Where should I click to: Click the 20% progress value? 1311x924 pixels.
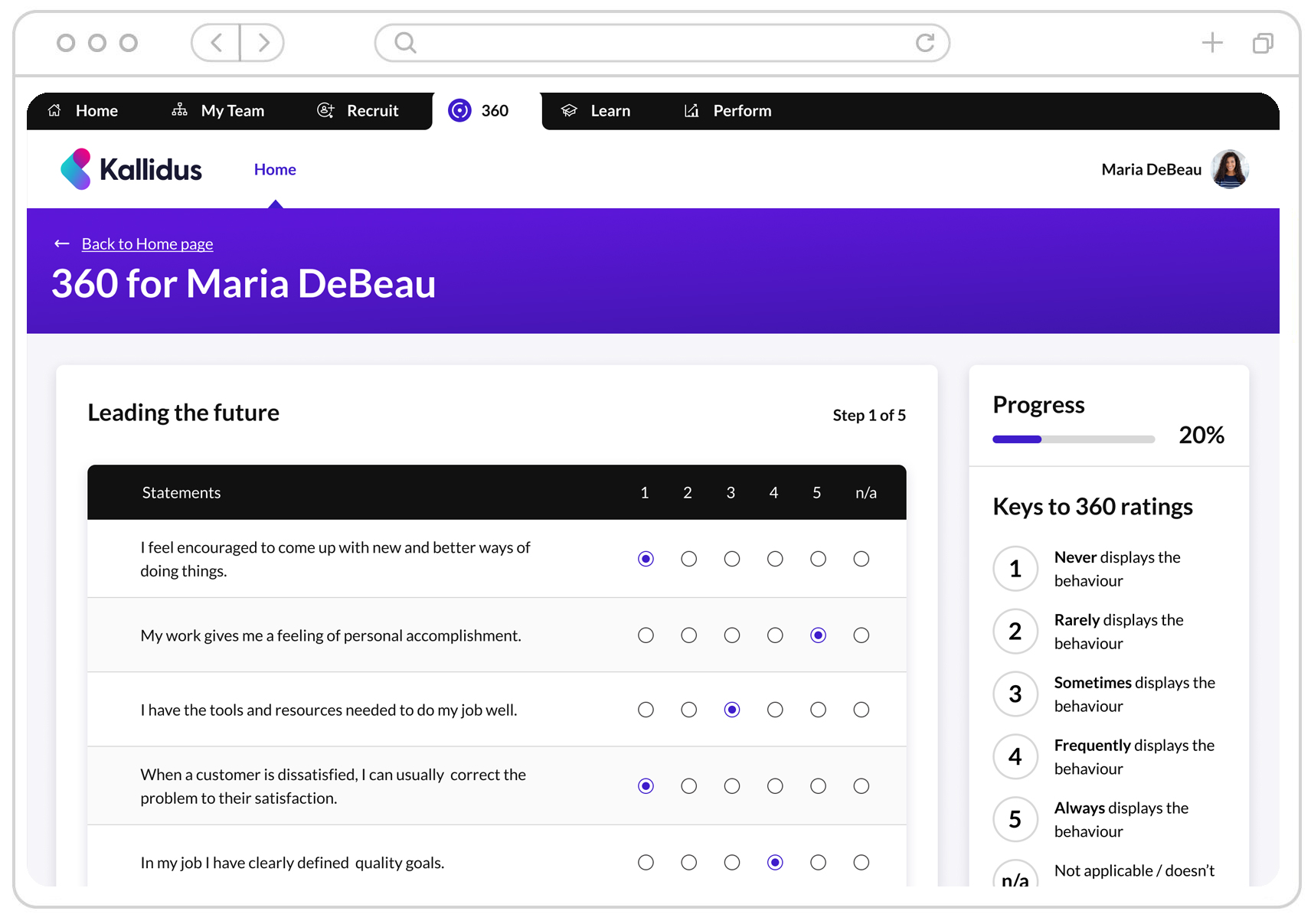click(1201, 435)
